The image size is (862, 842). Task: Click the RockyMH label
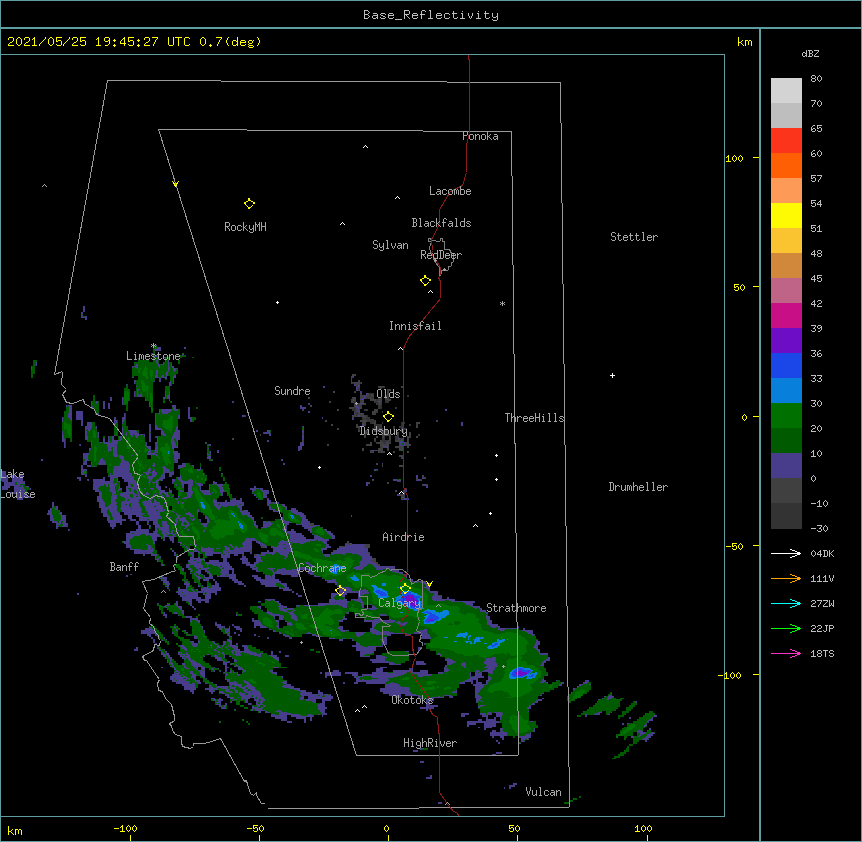pos(245,227)
